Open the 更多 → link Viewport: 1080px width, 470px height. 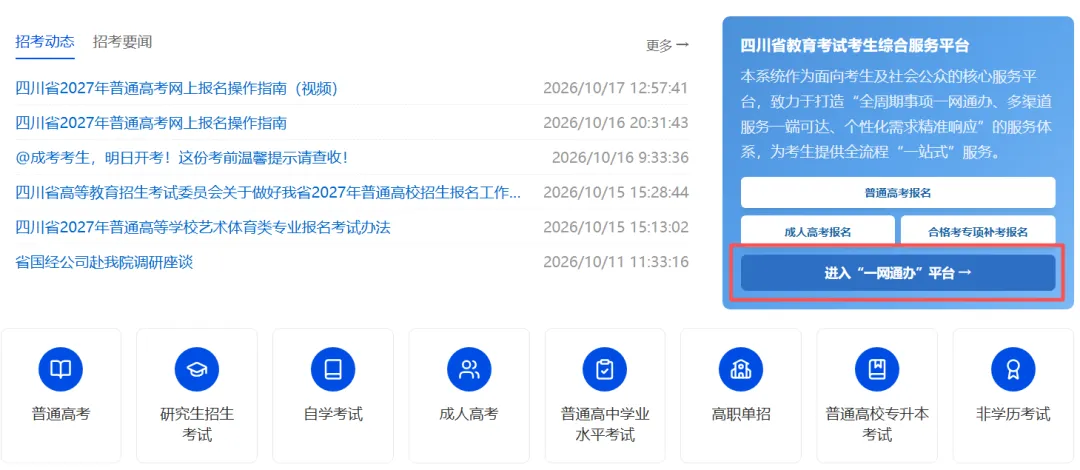[667, 45]
